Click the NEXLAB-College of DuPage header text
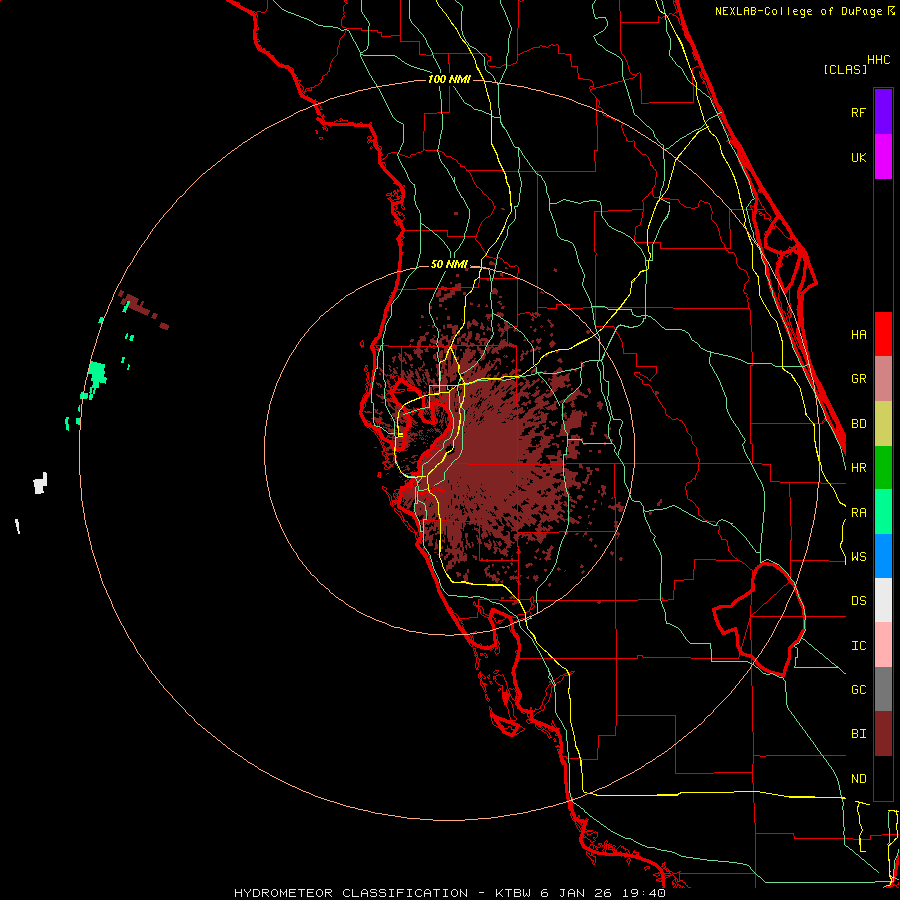 pos(798,11)
